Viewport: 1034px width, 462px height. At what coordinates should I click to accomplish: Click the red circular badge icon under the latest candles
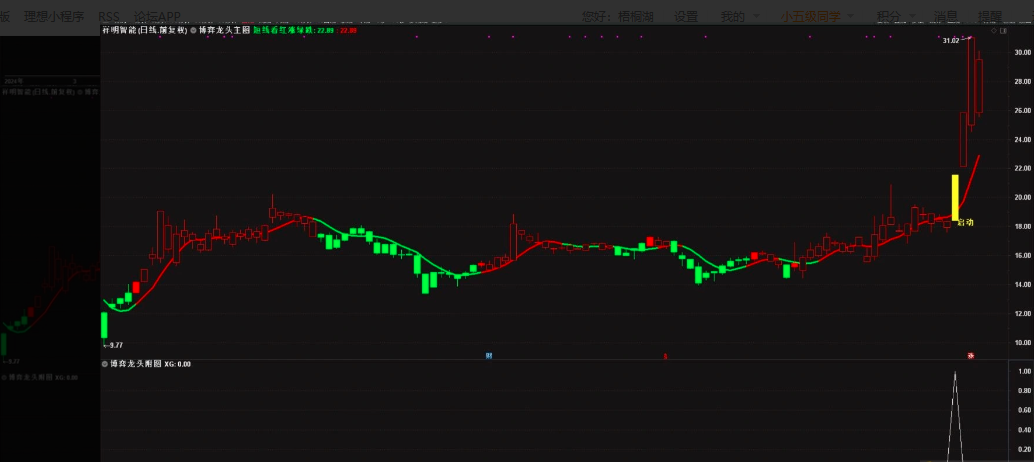[970, 355]
